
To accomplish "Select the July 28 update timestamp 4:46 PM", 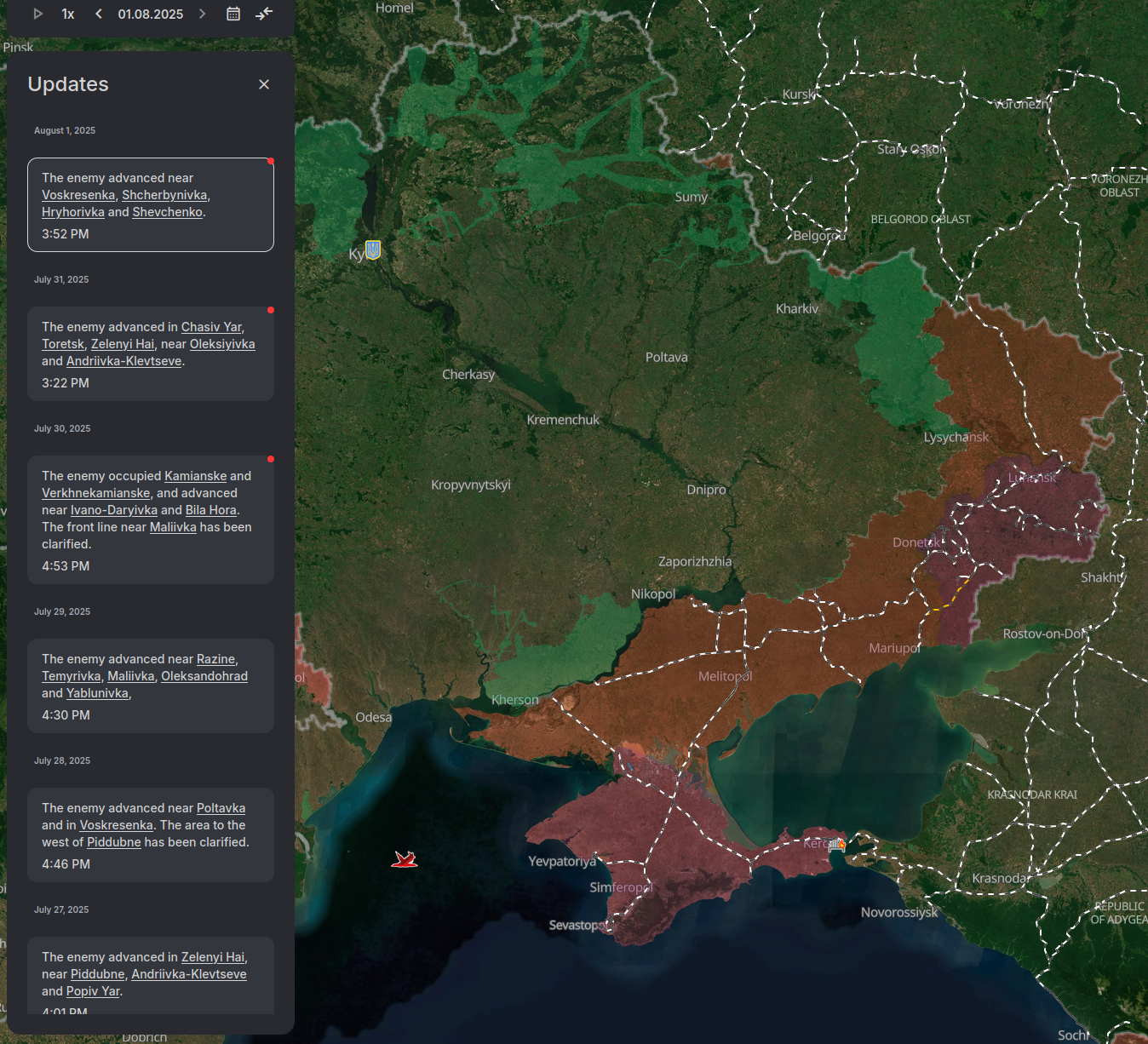I will tap(66, 864).
